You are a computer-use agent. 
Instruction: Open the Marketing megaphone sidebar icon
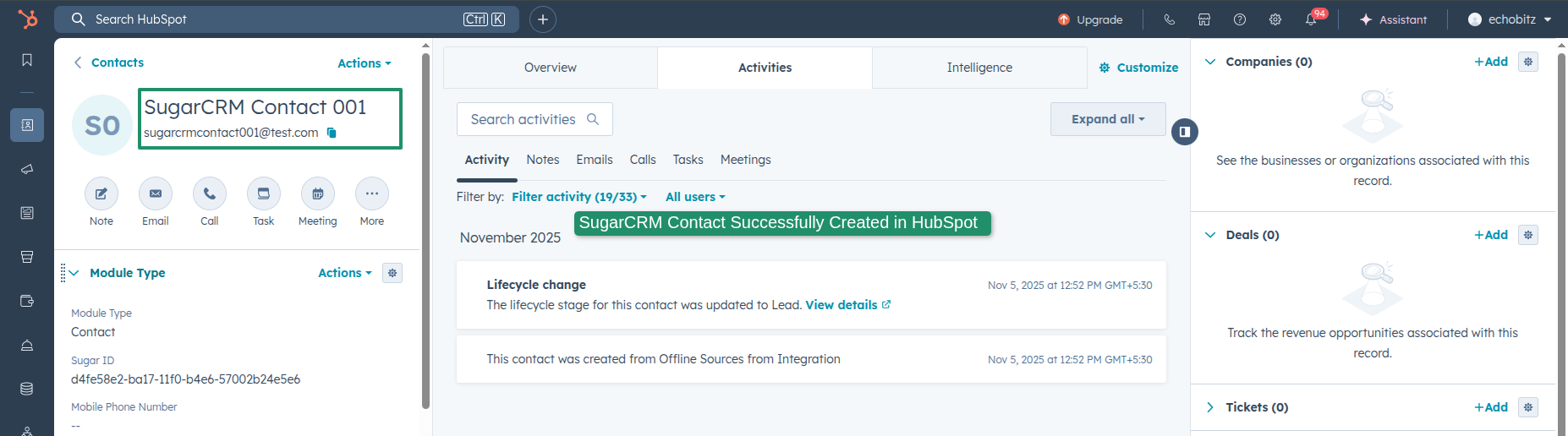tap(27, 169)
